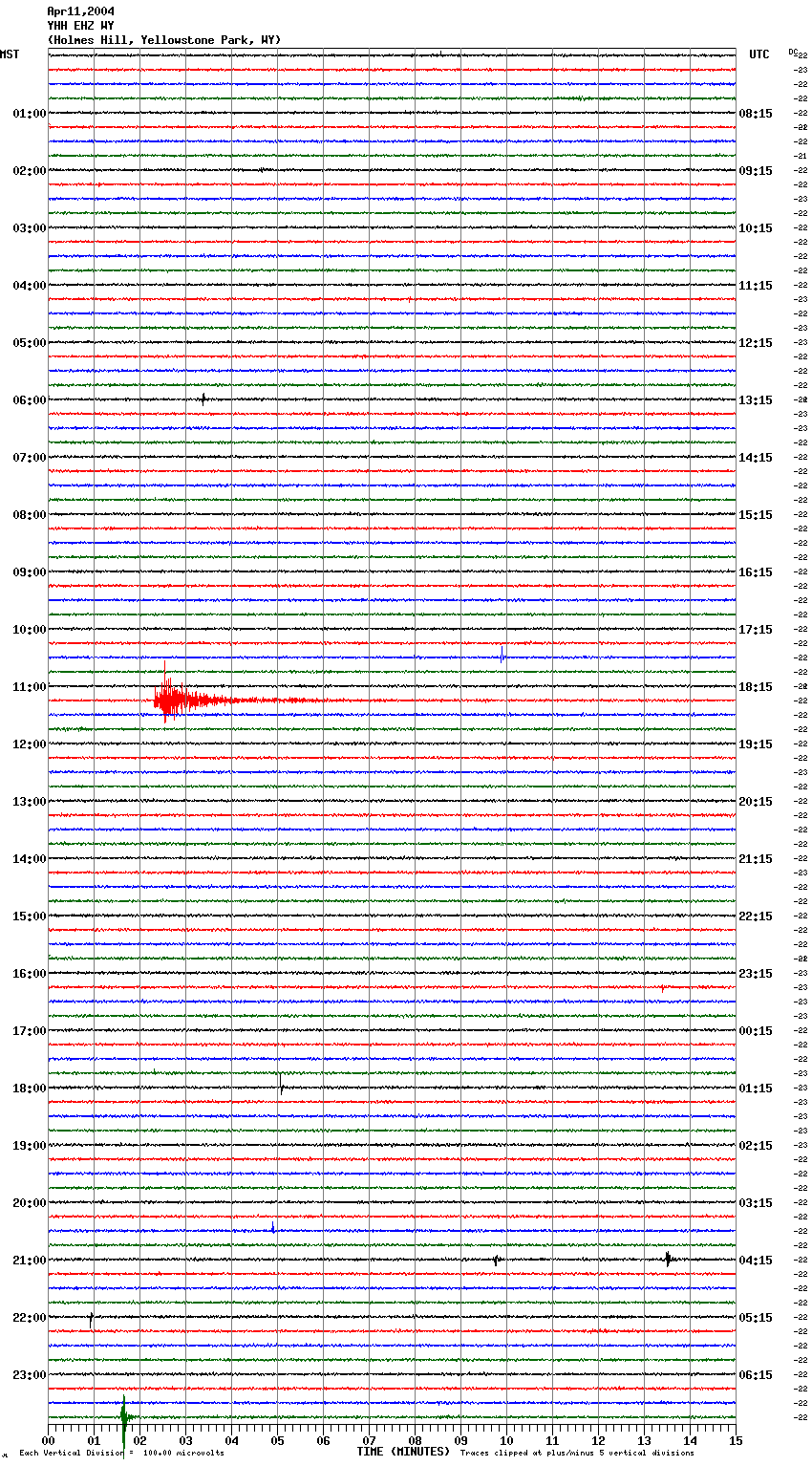Click the TIME (MINUTES) axis title
The width and height of the screenshot is (812, 1466).
(403, 1452)
